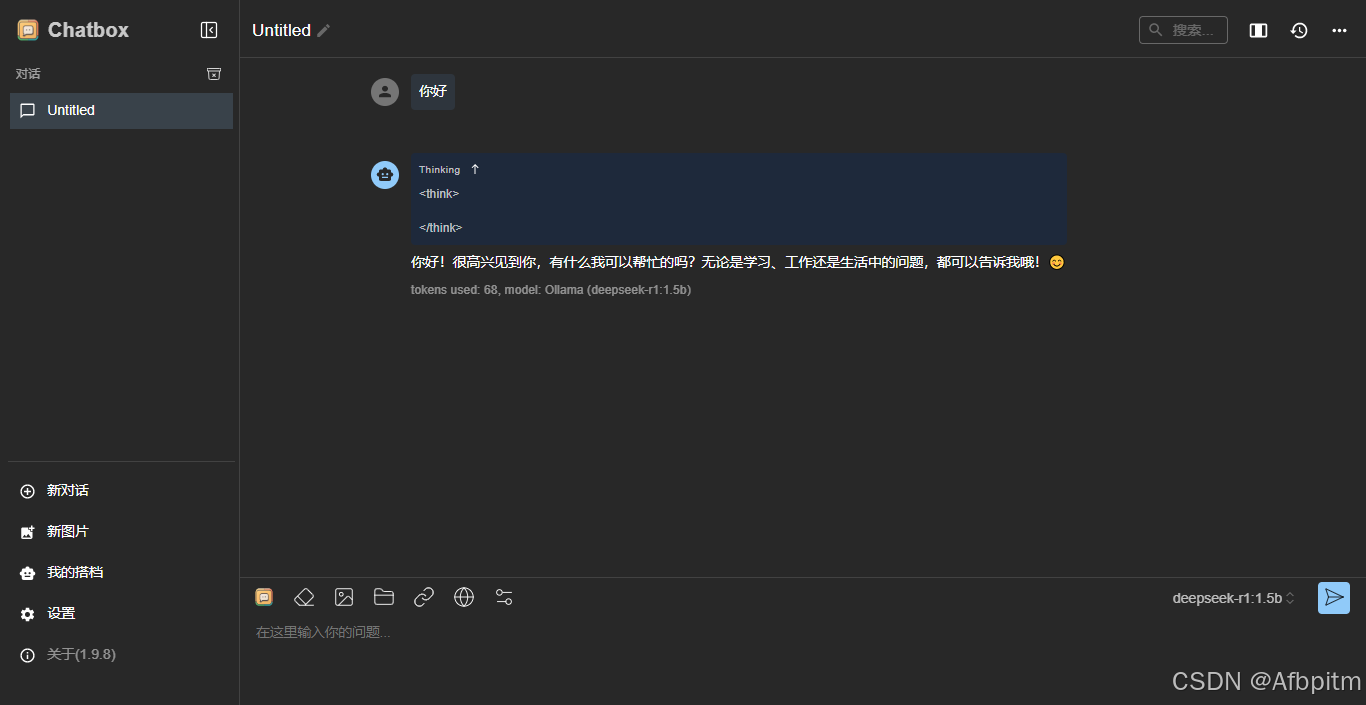This screenshot has height=705, width=1366.
Task: Click the link attachment icon
Action: click(x=424, y=596)
